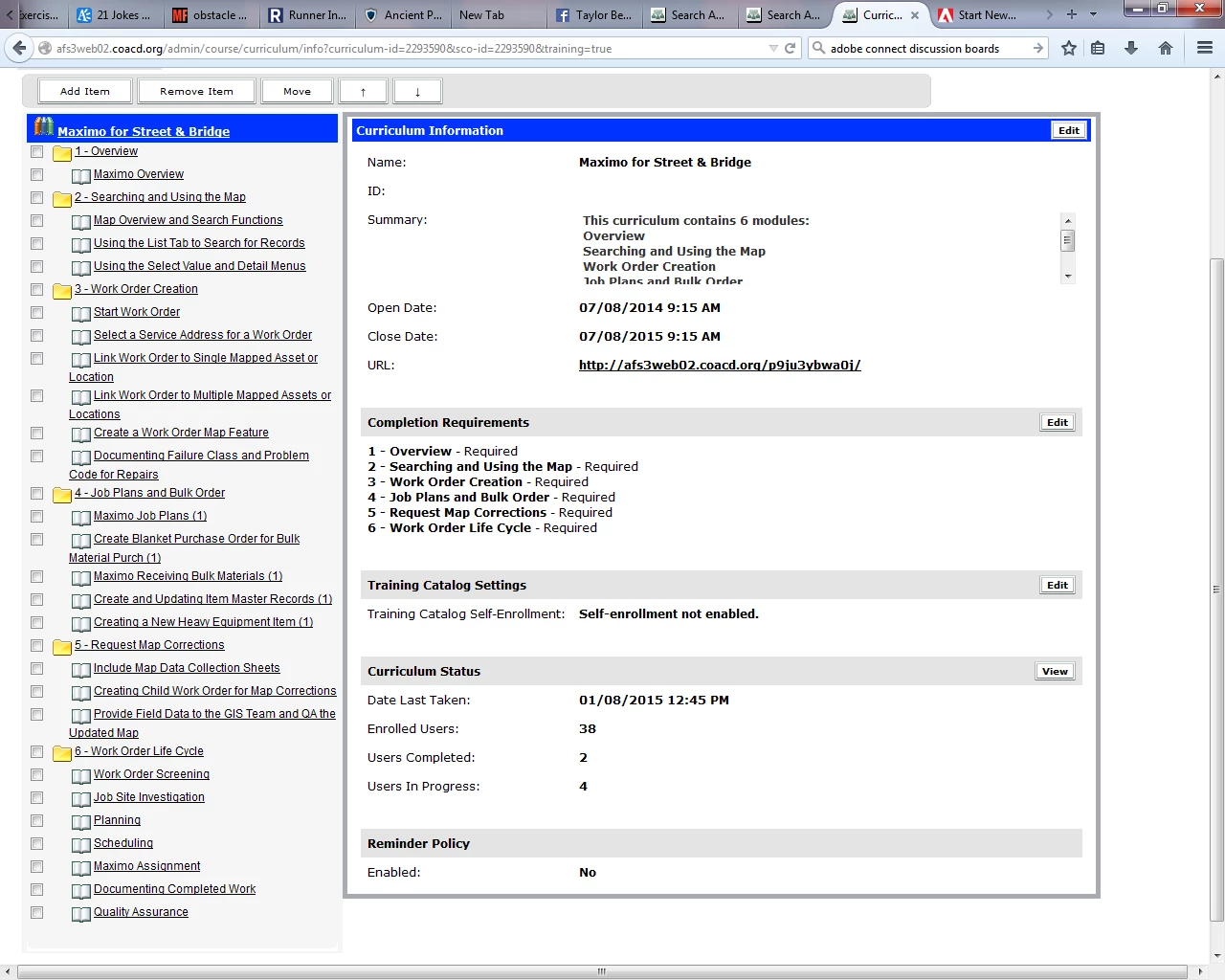Click the book icon next to Start Work Order
The width and height of the screenshot is (1225, 980).
pos(81,314)
